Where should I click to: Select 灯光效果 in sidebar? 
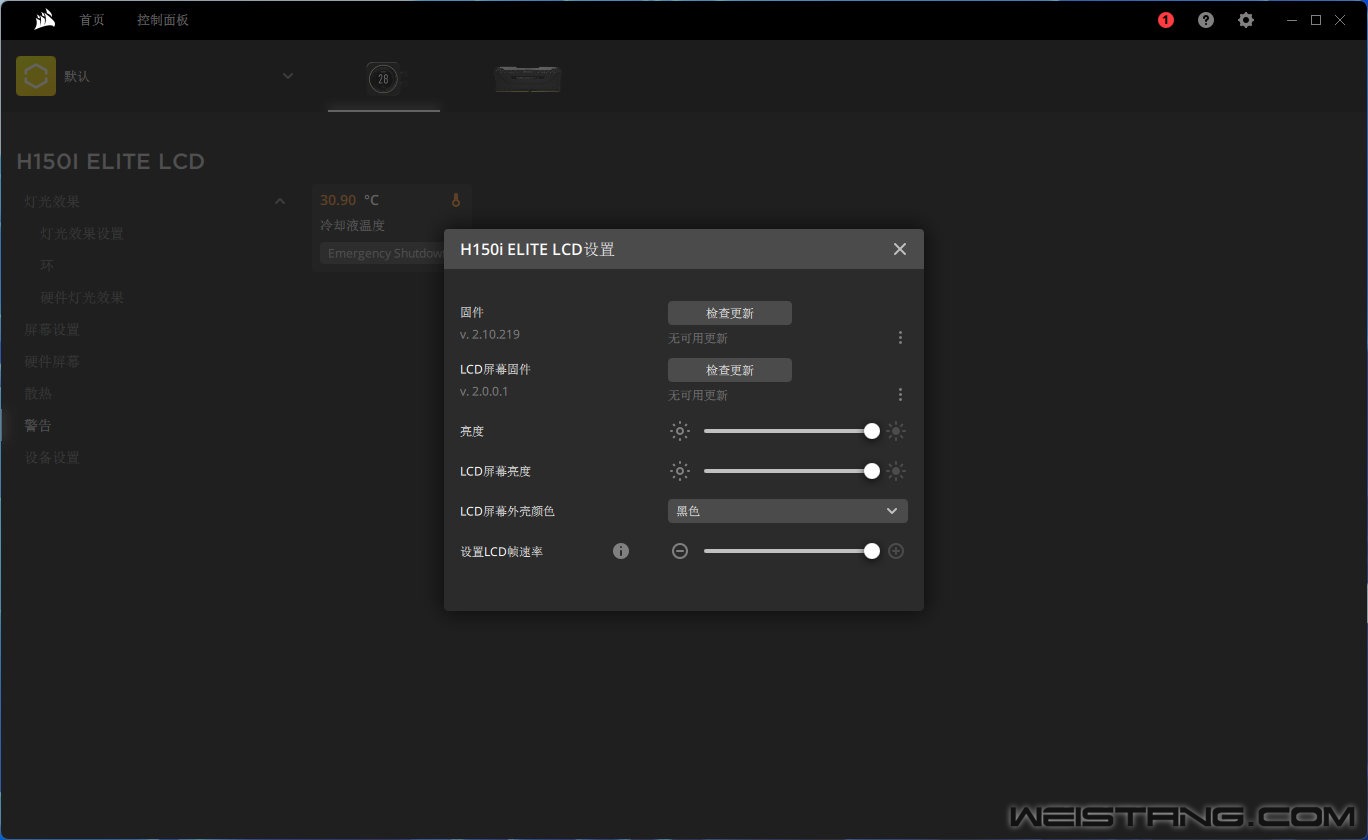[52, 201]
